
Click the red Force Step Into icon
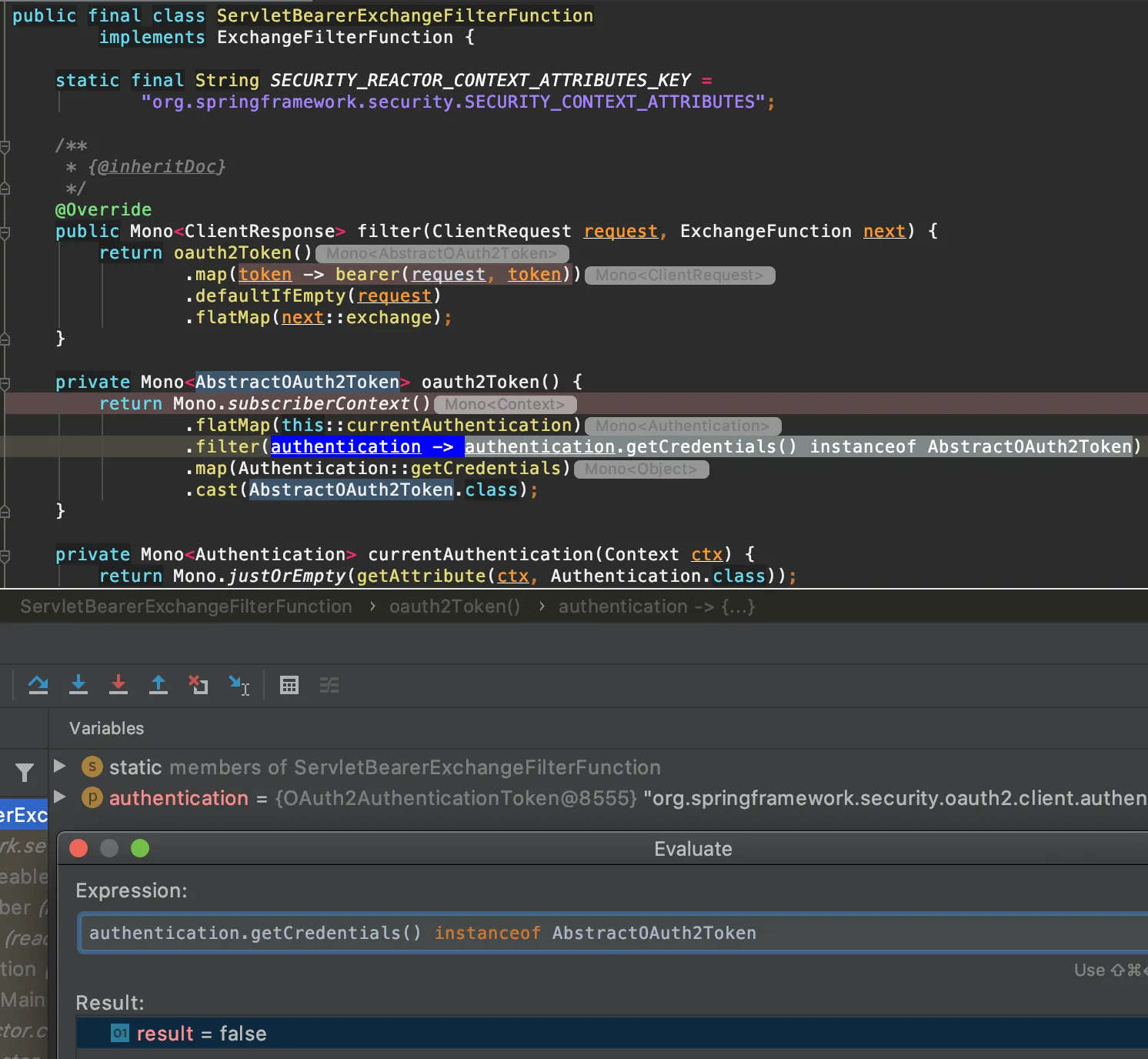point(118,684)
